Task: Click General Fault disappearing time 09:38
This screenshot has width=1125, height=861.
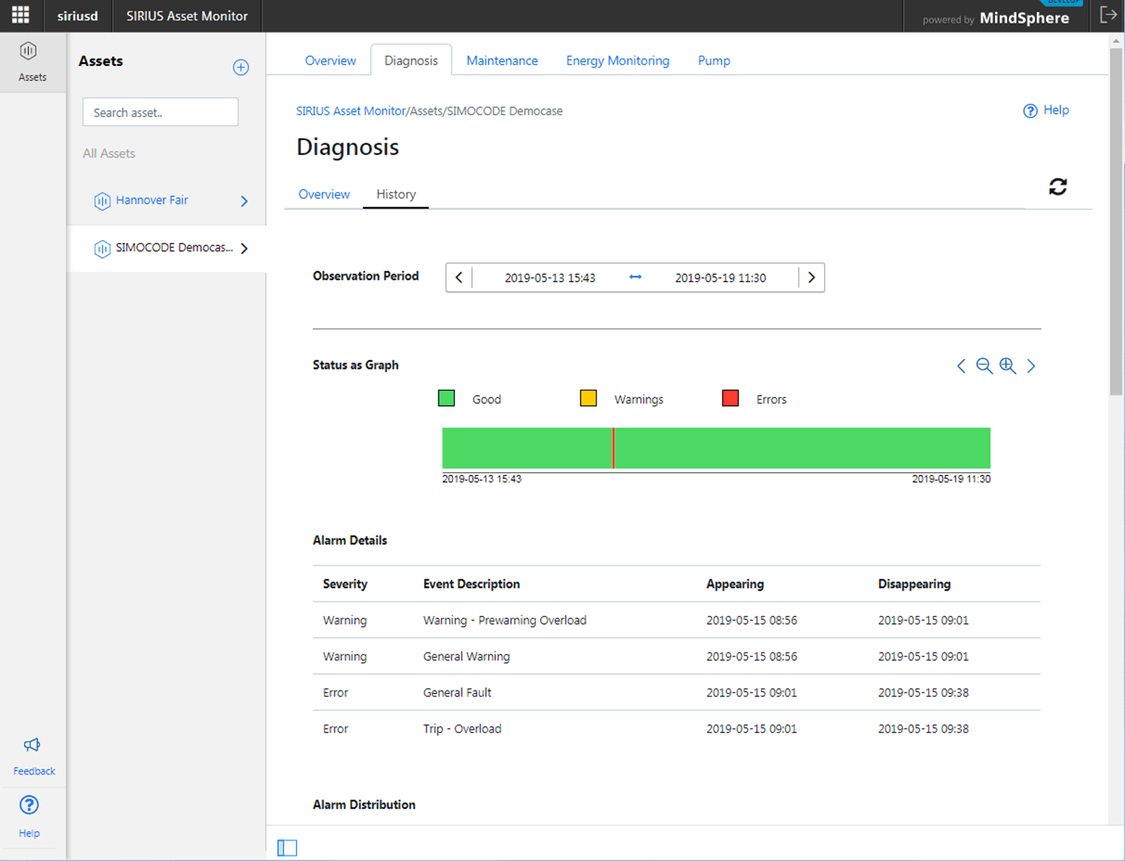Action: point(923,692)
